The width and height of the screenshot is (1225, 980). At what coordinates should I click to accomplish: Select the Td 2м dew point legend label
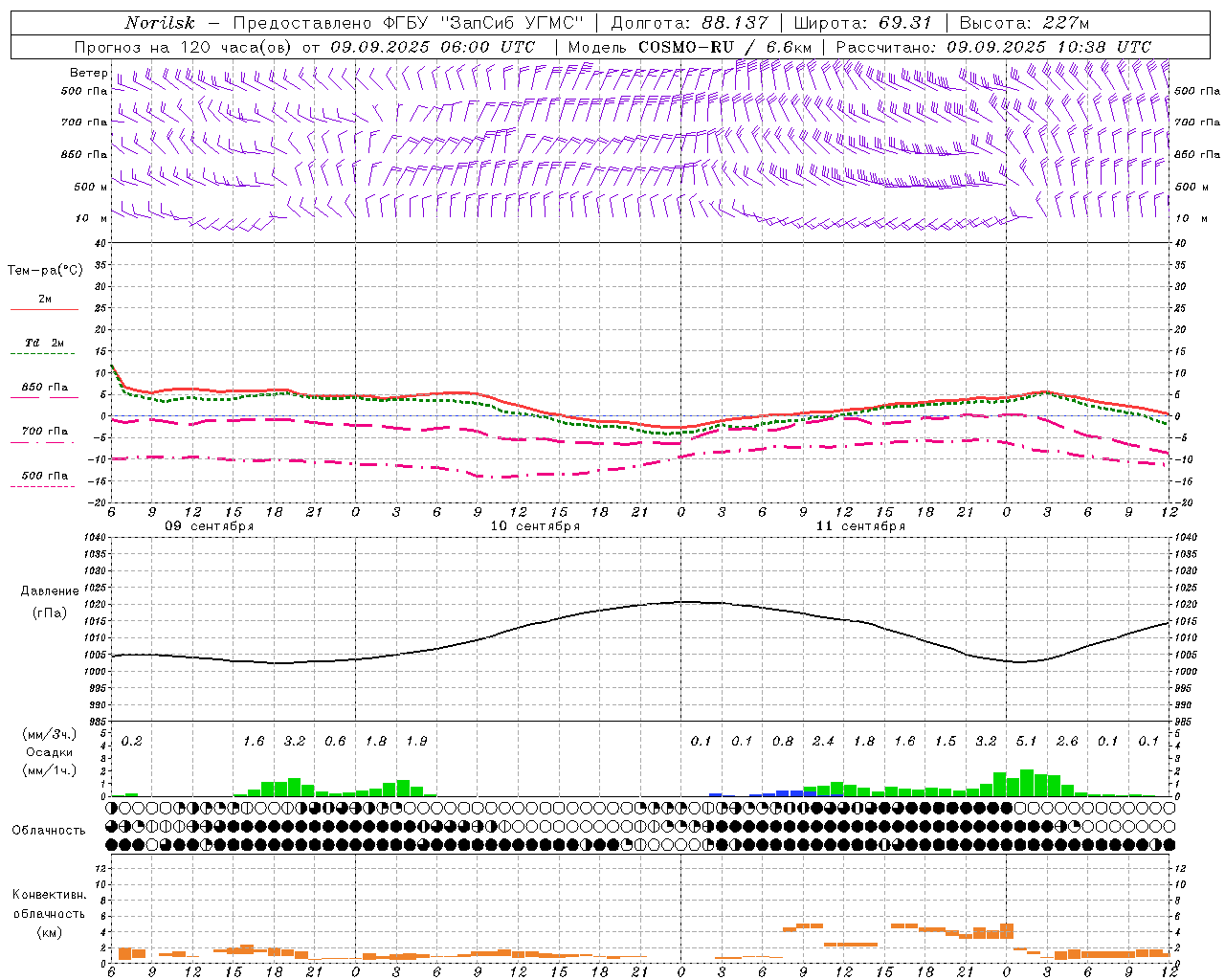[x=44, y=343]
